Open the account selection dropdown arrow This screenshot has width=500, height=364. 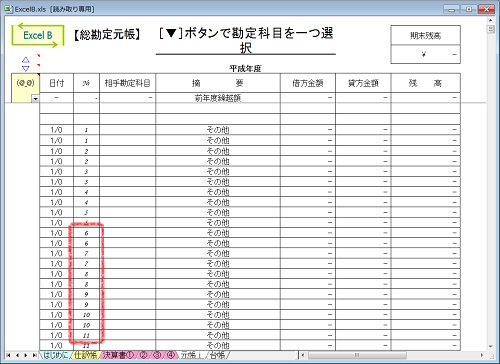[x=35, y=99]
